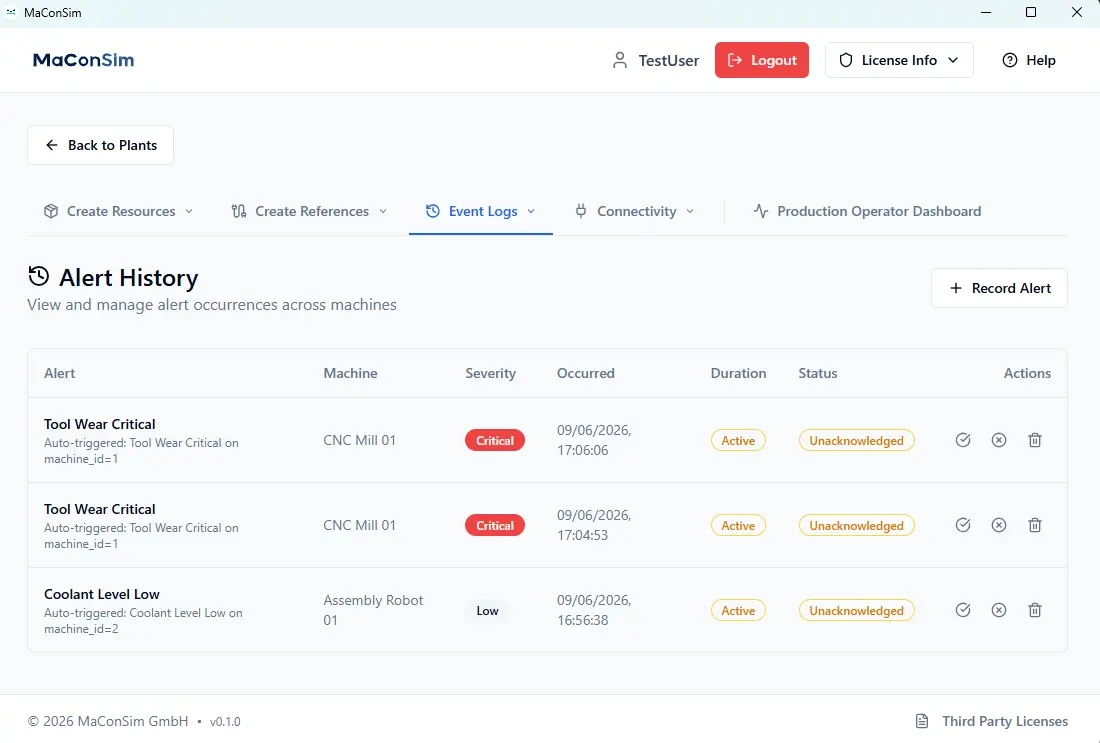Expand the Event Logs chevron
Viewport: 1100px width, 743px height.
[531, 211]
